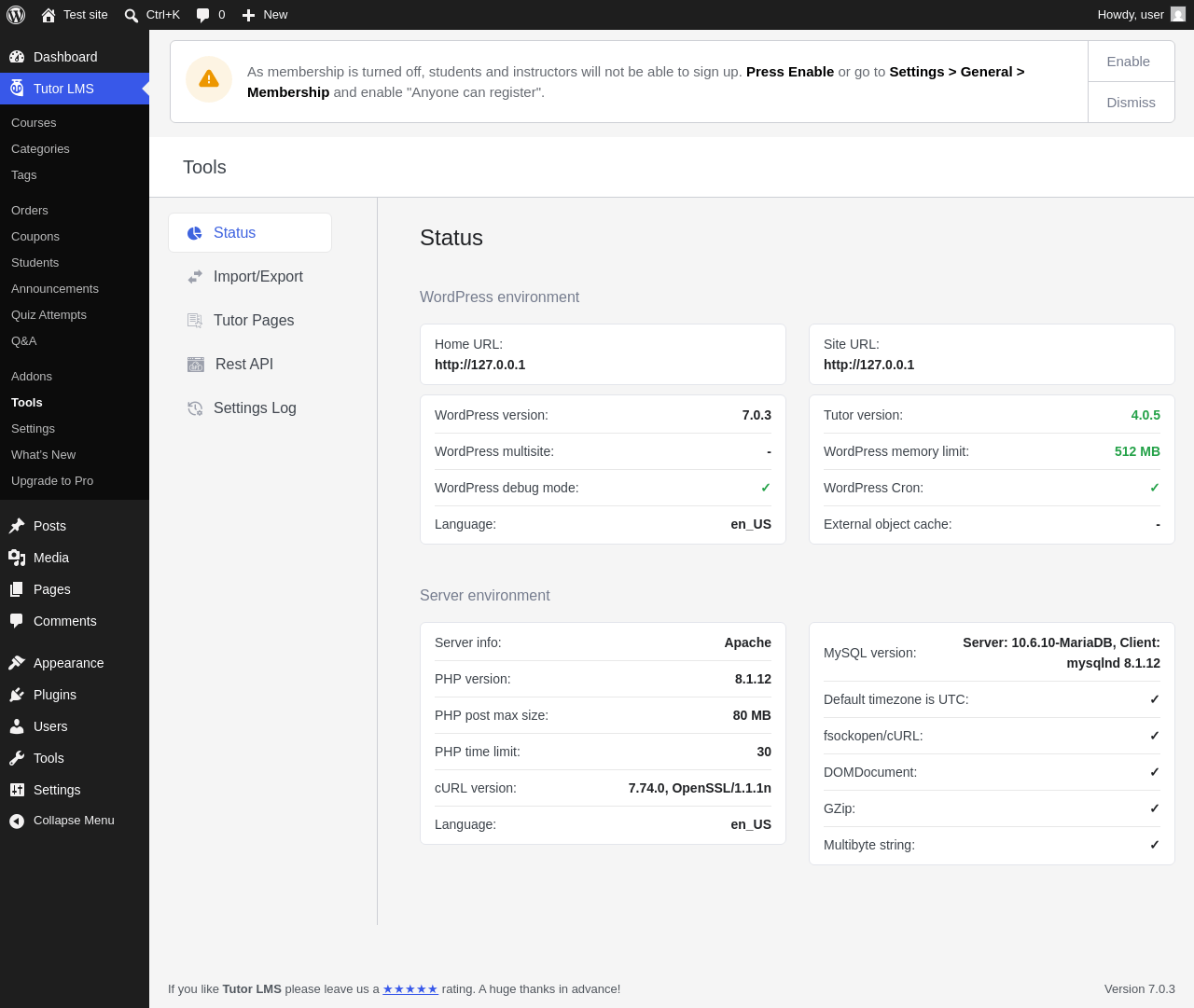The height and width of the screenshot is (1008, 1194).
Task: Click Collapse Menu label
Action: 74,821
